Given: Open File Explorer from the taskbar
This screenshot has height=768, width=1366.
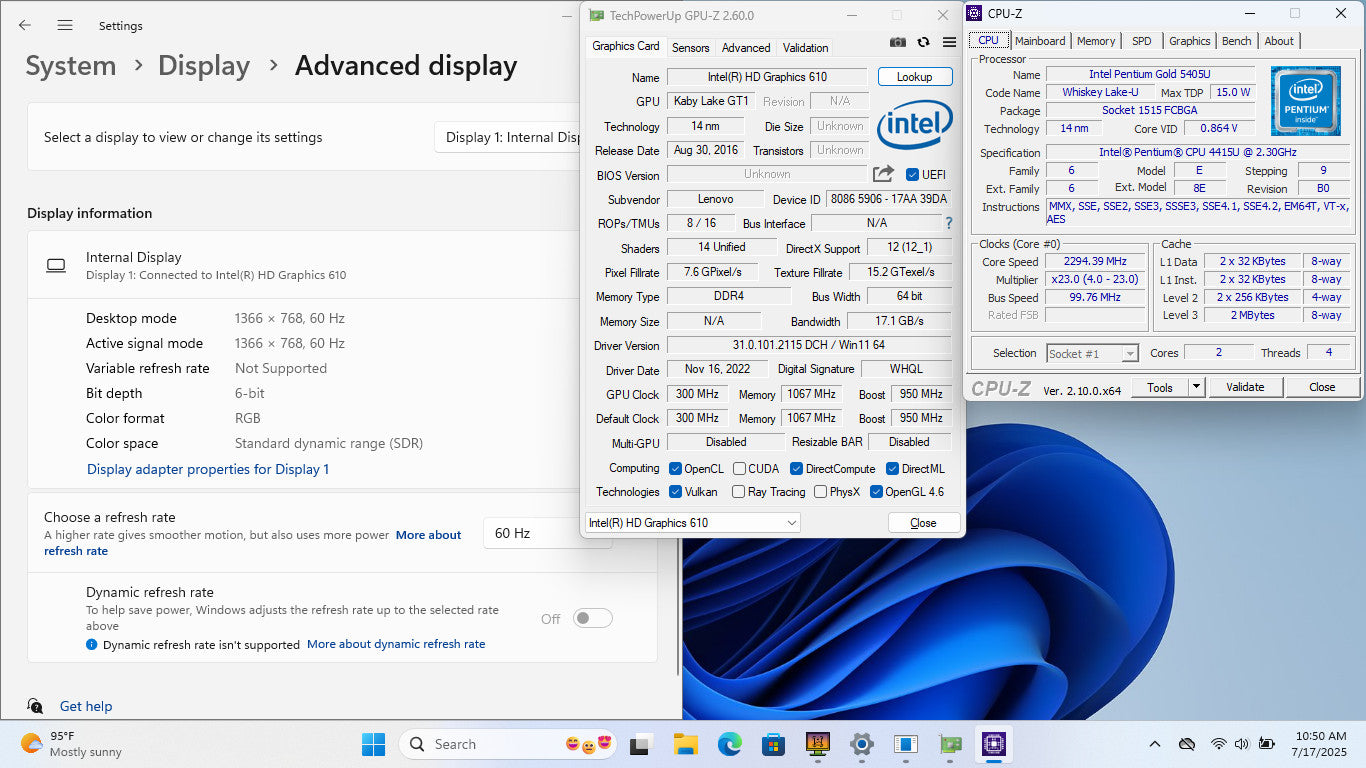Looking at the screenshot, I should (685, 744).
